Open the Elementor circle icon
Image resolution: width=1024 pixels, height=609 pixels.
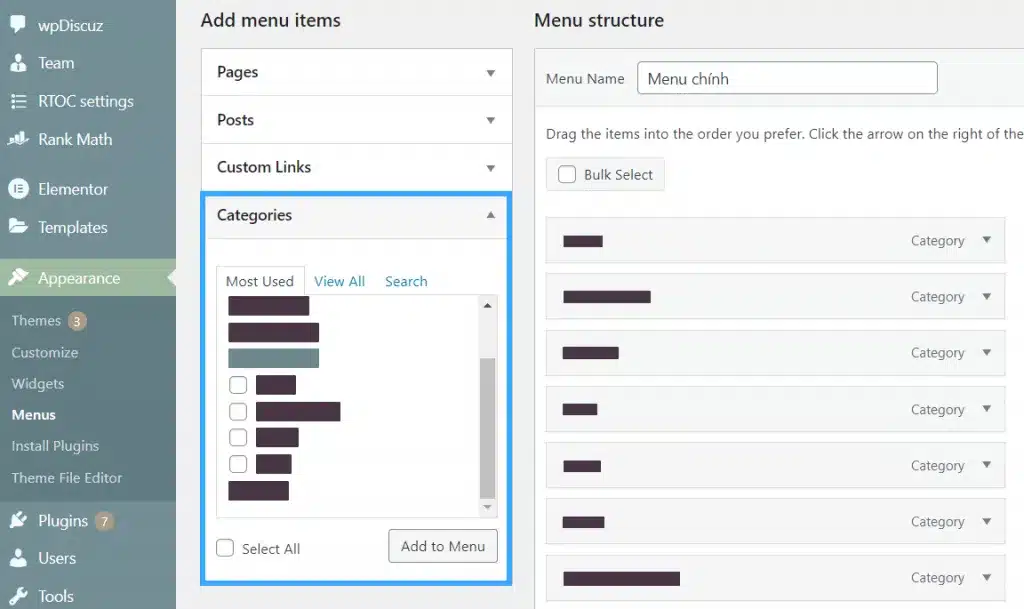(x=18, y=189)
